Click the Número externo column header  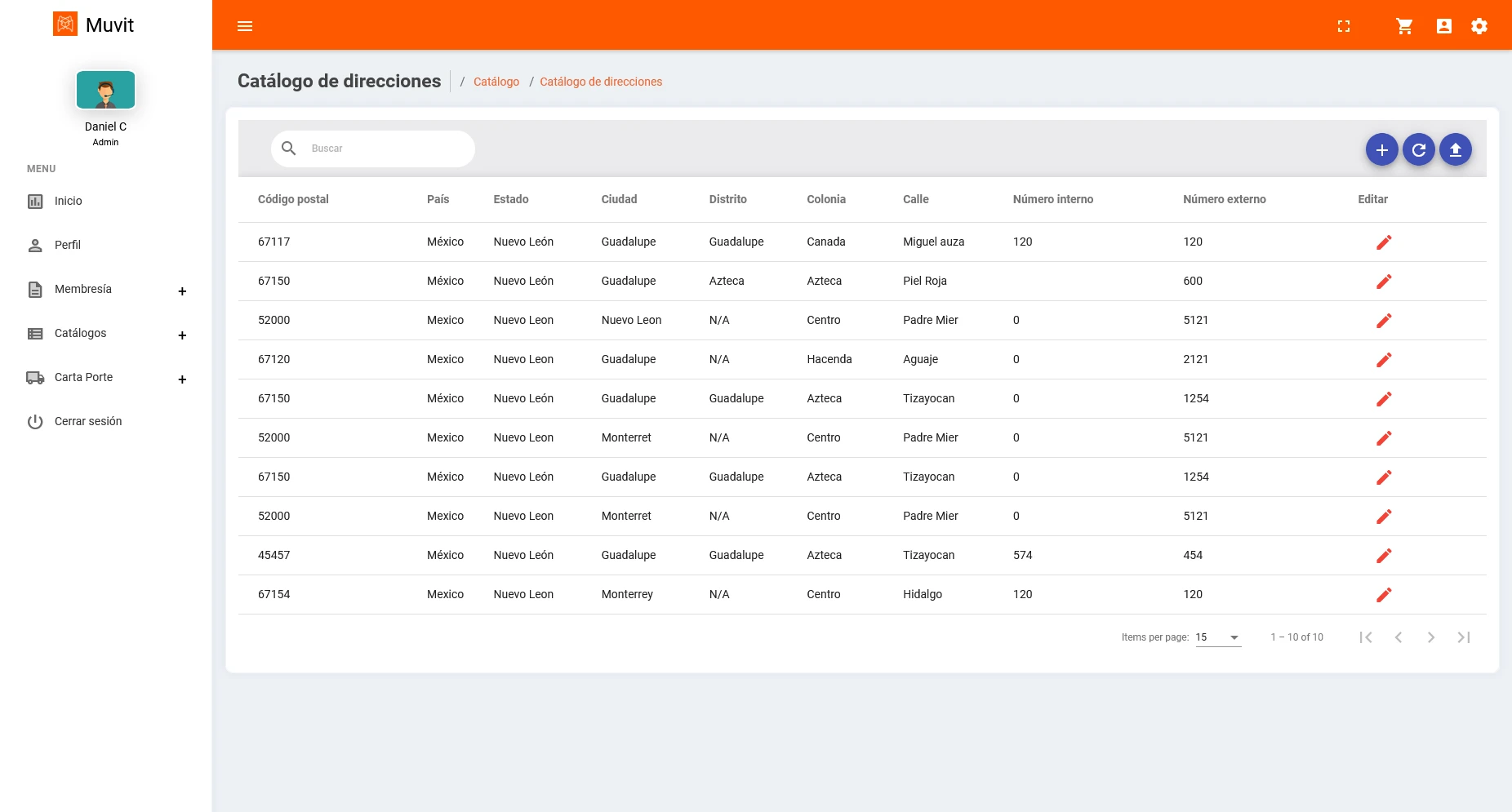(1225, 199)
